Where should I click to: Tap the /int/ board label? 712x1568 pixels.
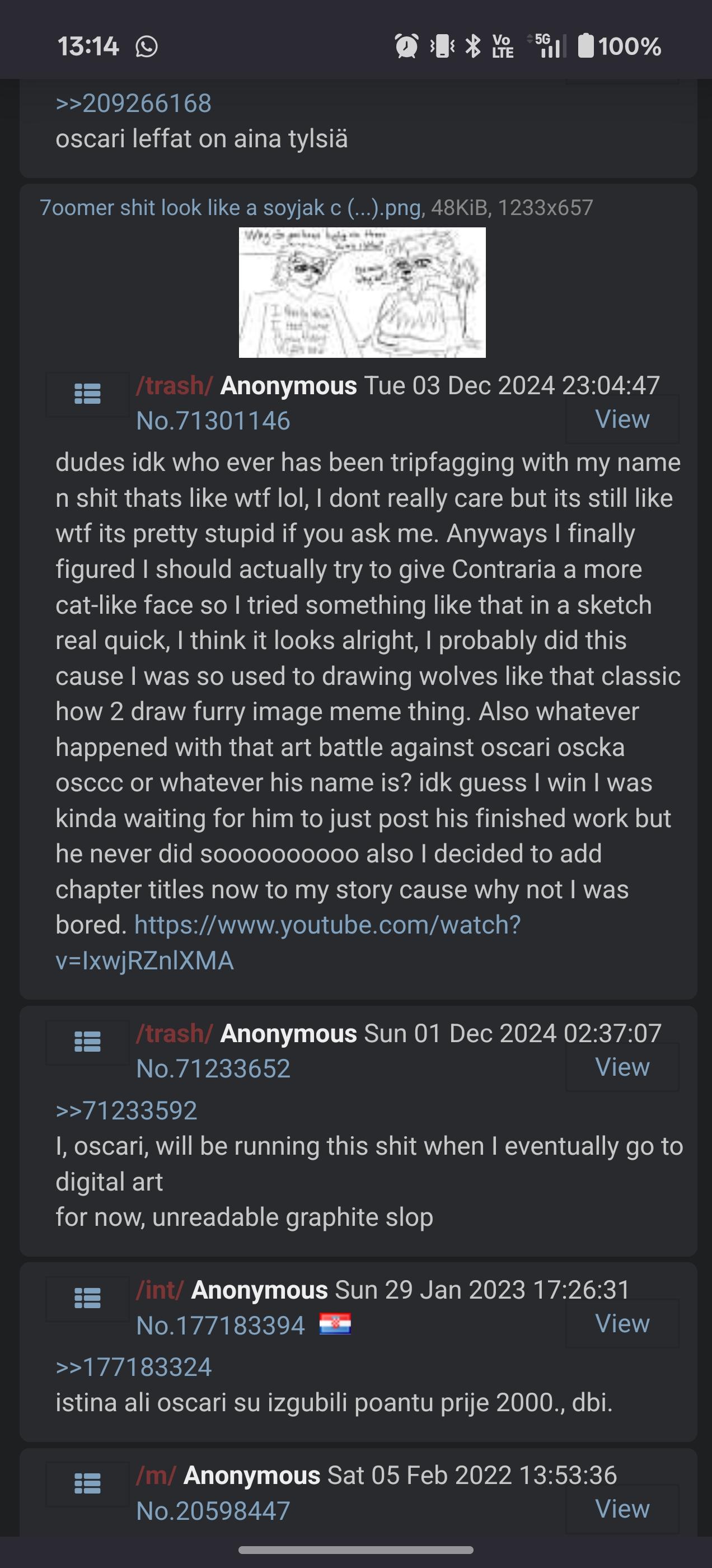pyautogui.click(x=160, y=1289)
